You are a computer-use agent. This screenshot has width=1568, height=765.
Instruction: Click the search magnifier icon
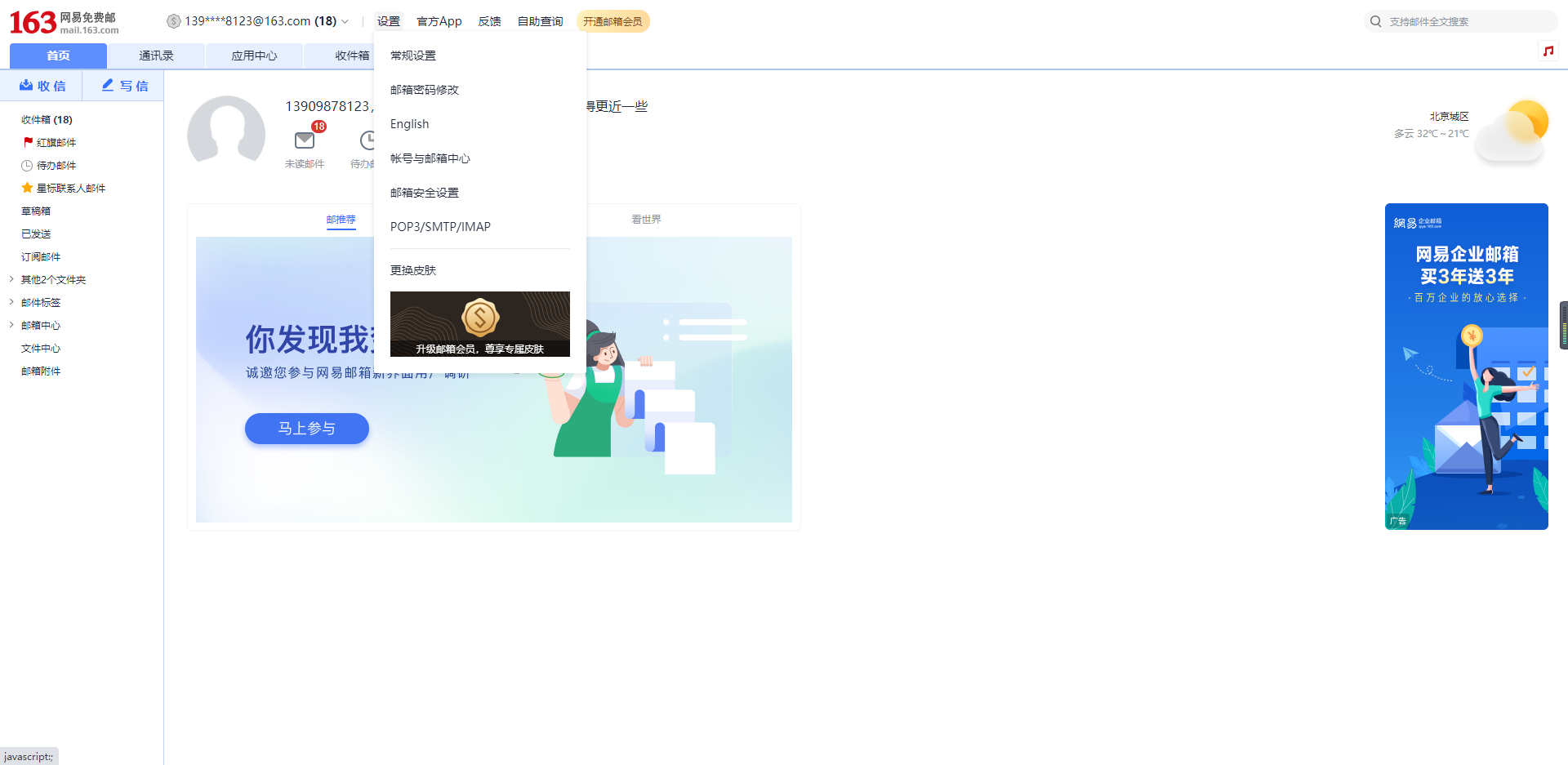(1376, 21)
